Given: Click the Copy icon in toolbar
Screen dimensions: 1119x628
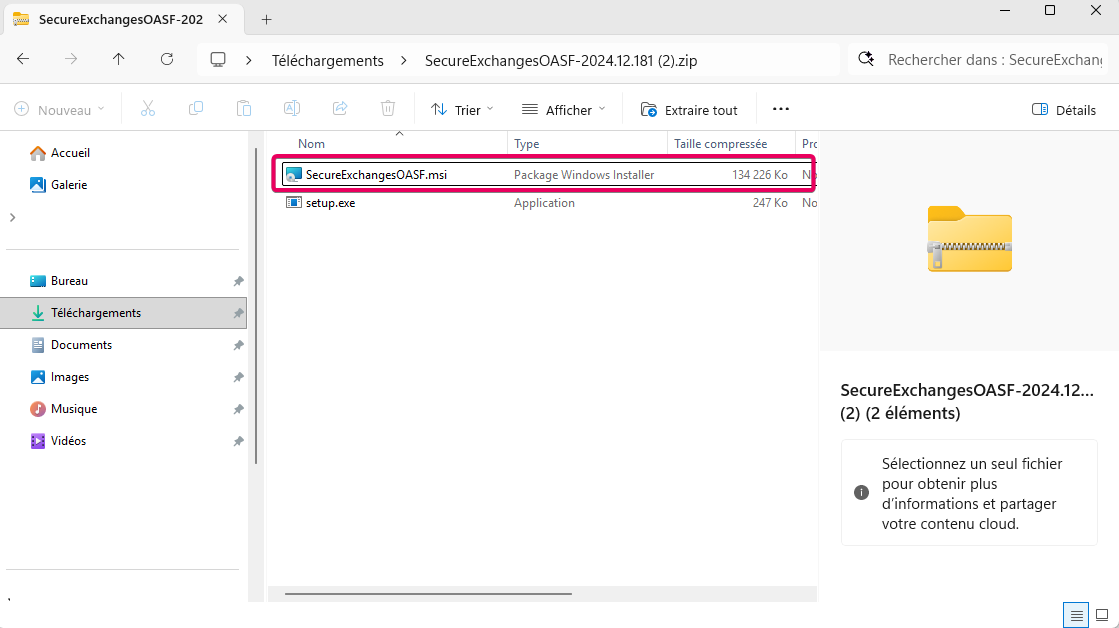Looking at the screenshot, I should (196, 109).
